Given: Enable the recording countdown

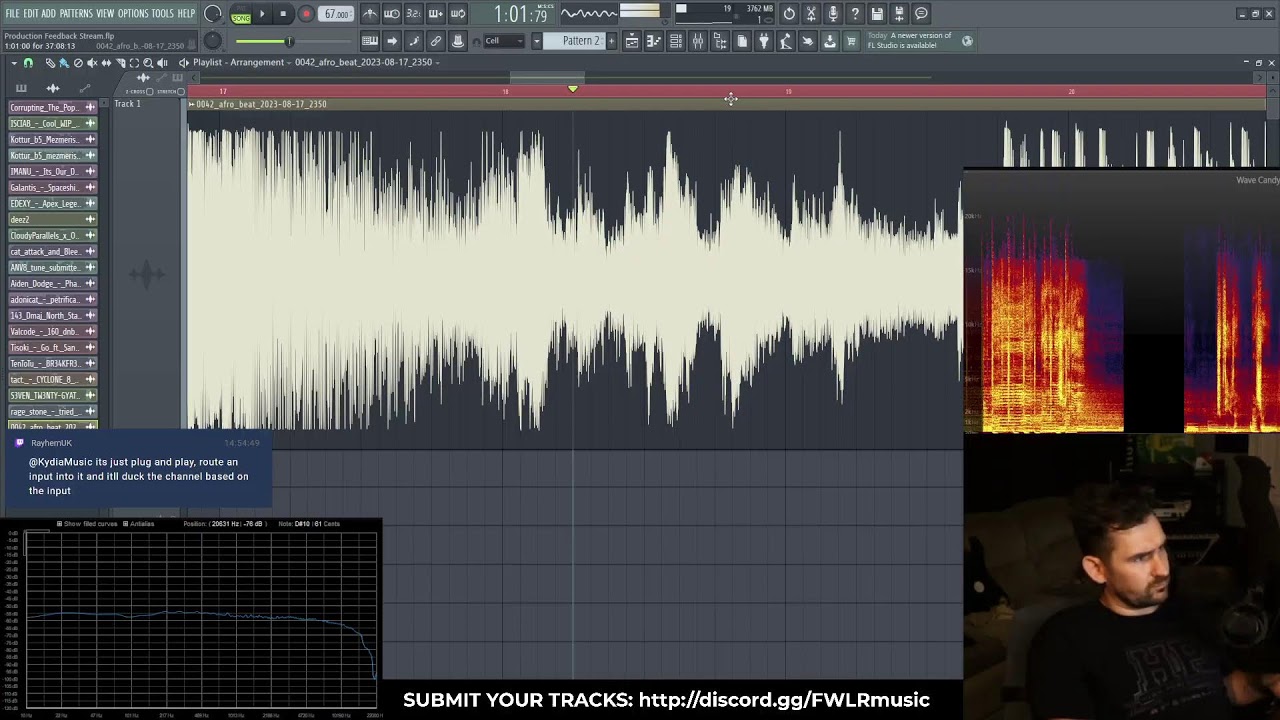Looking at the screenshot, I should (x=413, y=14).
